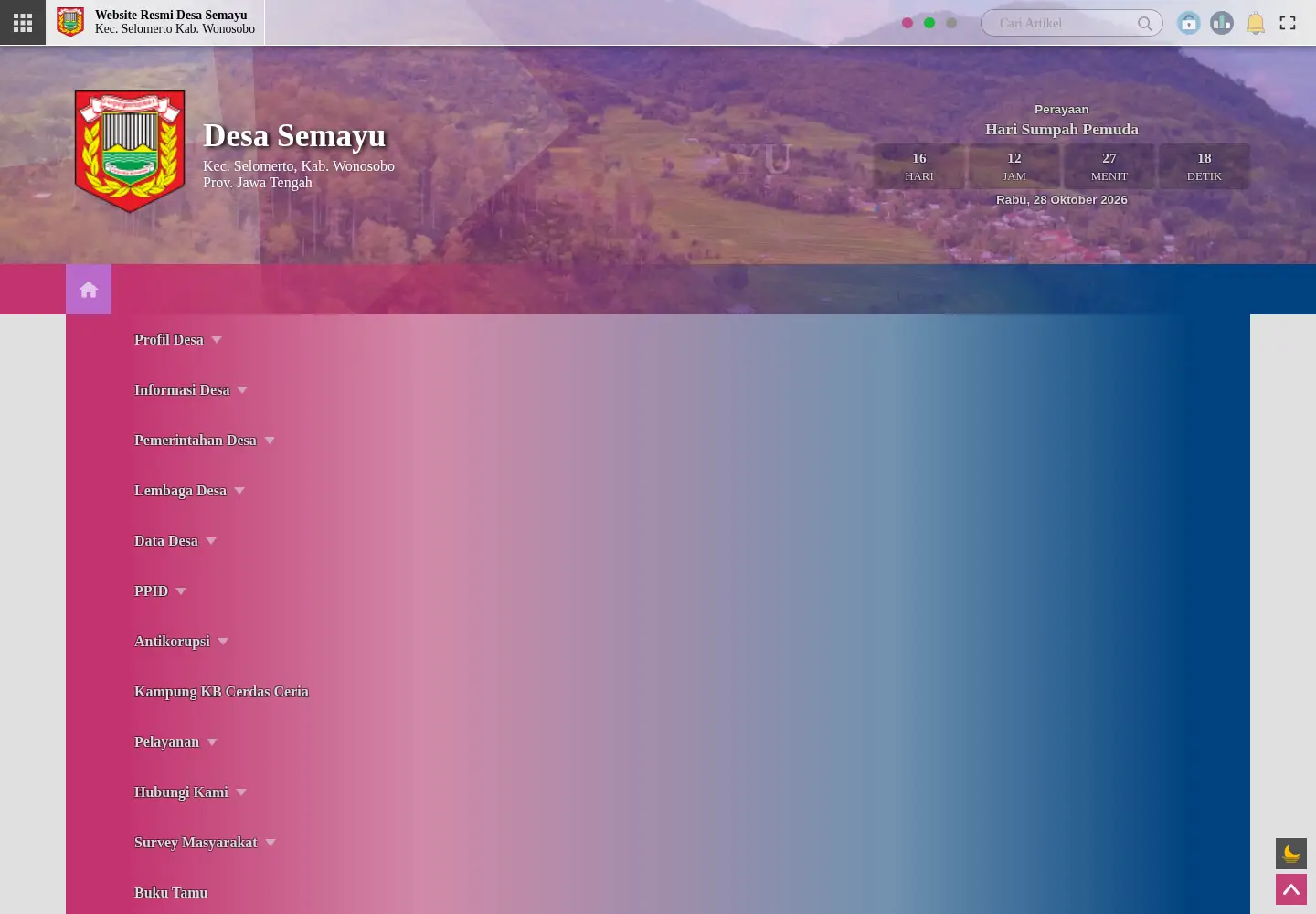
Task: Open the apps grid menu icon
Action: 23,23
